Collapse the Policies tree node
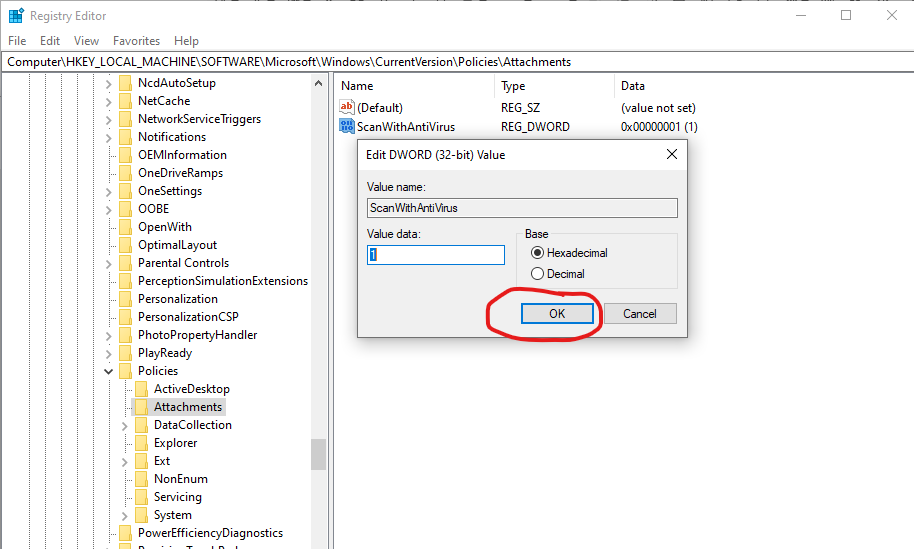The height and width of the screenshot is (549, 914). 108,371
